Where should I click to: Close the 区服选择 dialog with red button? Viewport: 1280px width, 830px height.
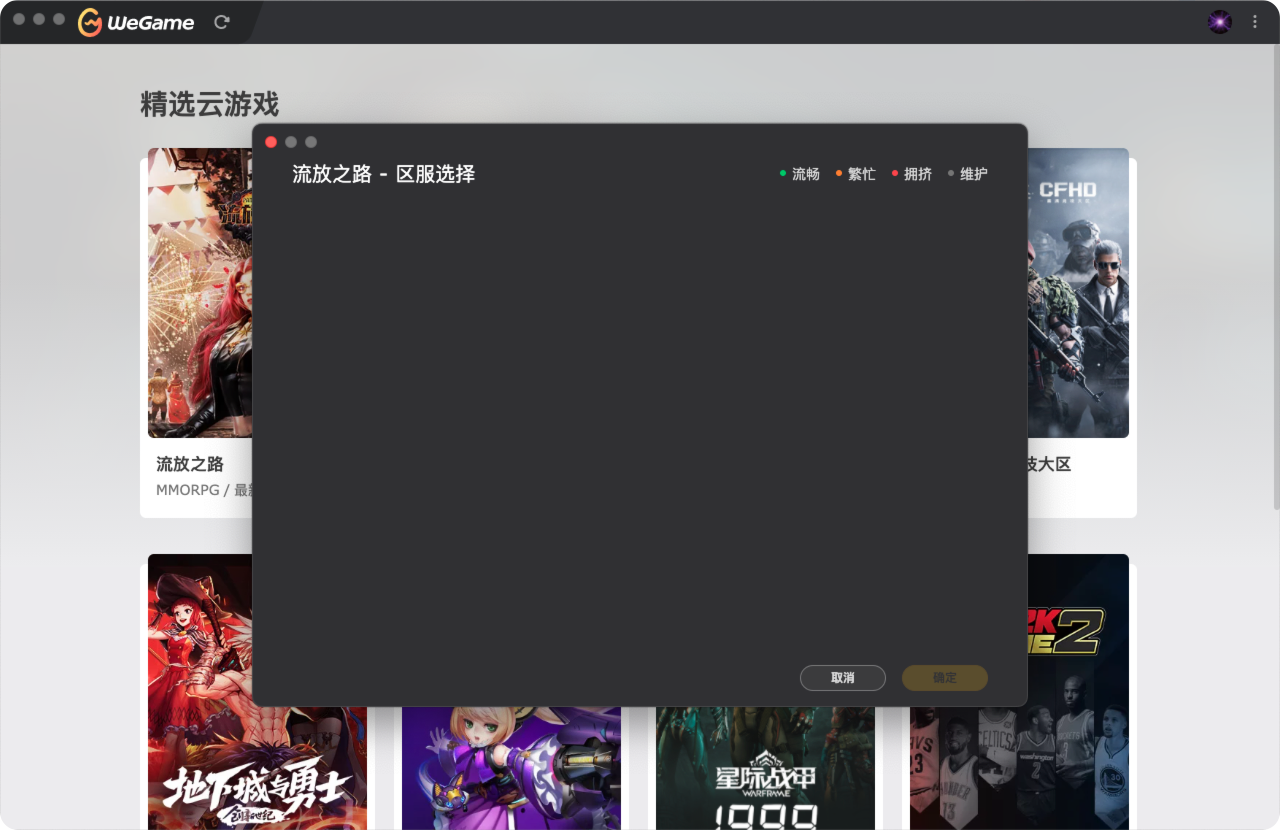pyautogui.click(x=271, y=142)
